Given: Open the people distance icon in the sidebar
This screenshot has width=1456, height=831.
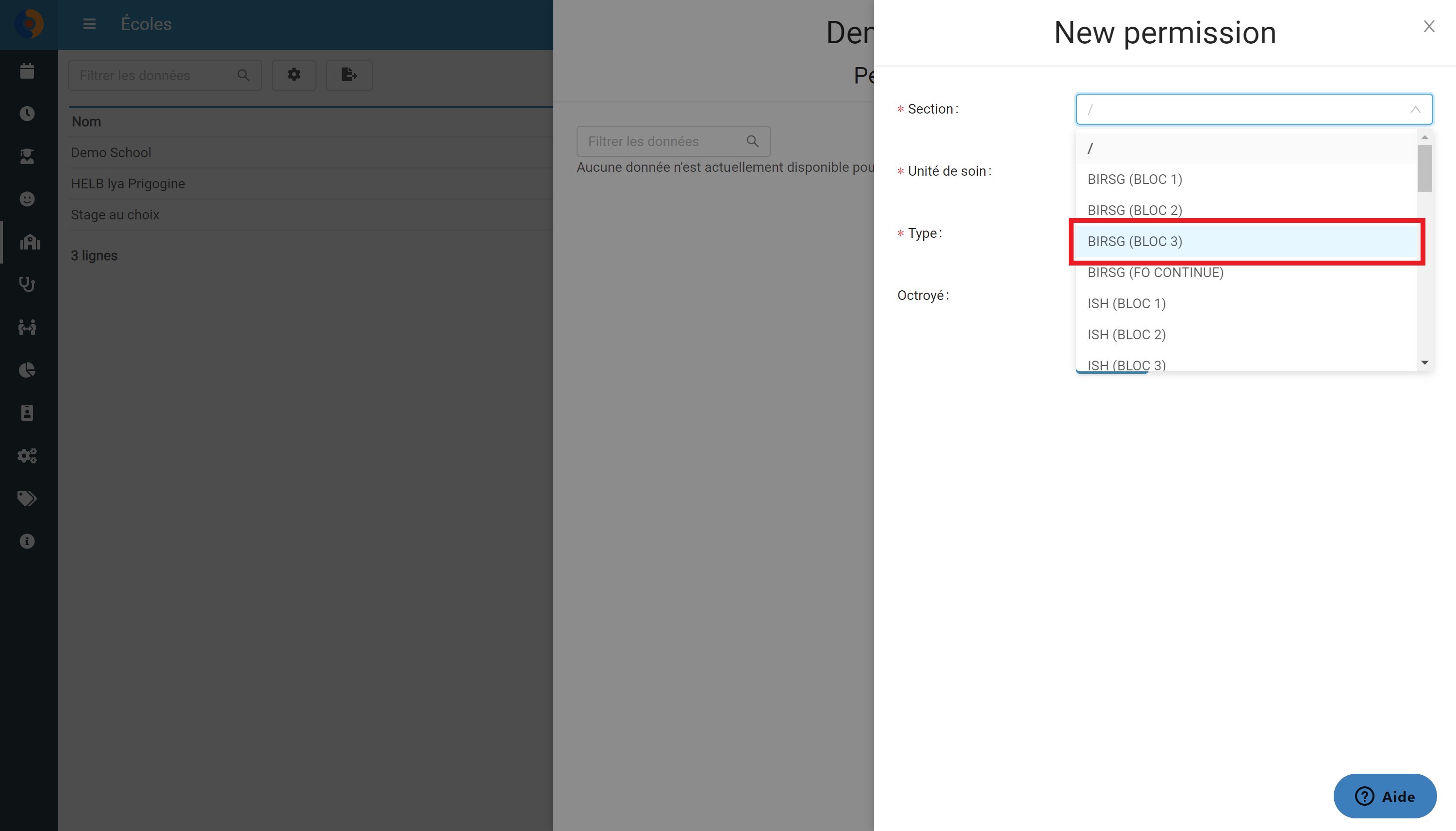Looking at the screenshot, I should [x=27, y=327].
